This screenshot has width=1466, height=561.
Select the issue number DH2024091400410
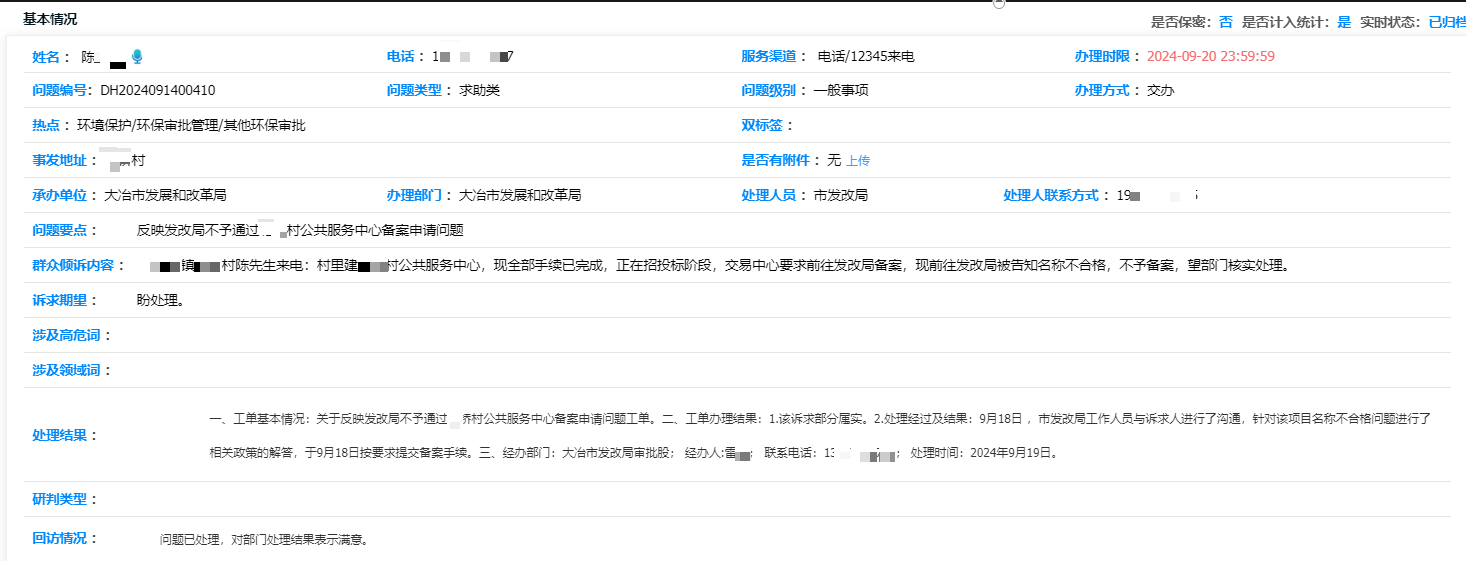pyautogui.click(x=158, y=90)
